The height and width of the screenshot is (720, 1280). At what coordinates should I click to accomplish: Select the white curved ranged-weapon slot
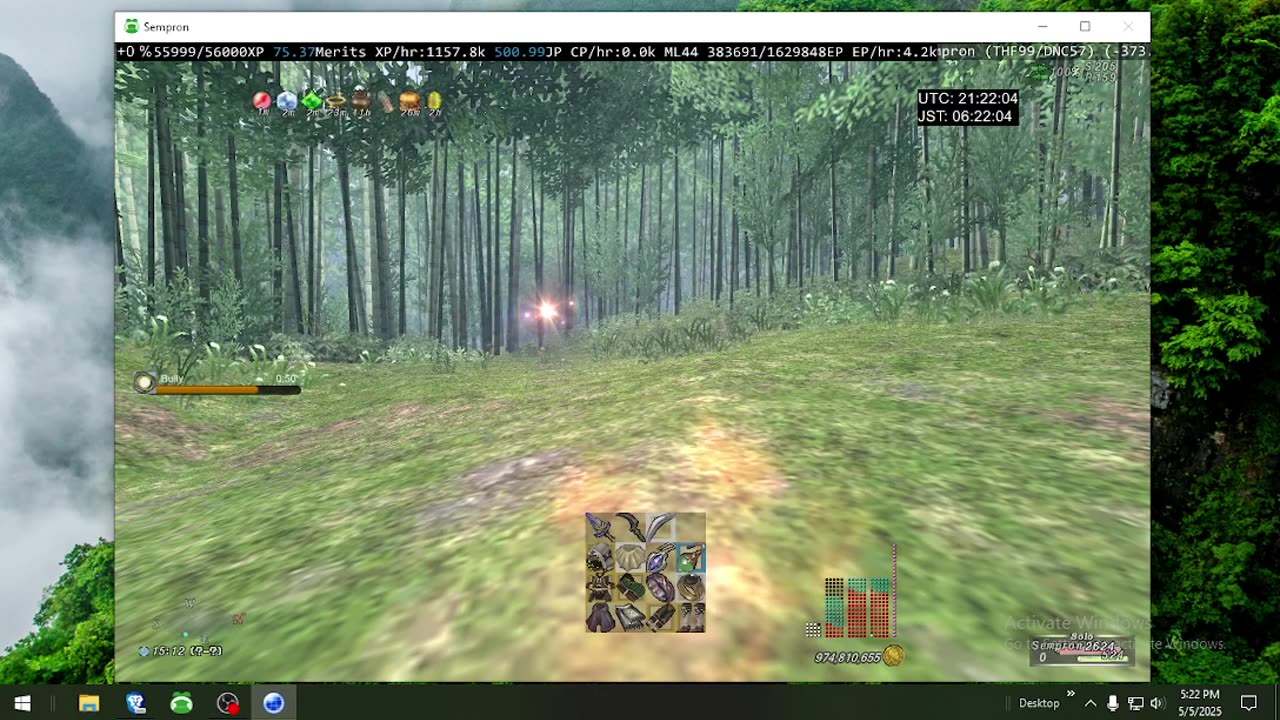(660, 528)
